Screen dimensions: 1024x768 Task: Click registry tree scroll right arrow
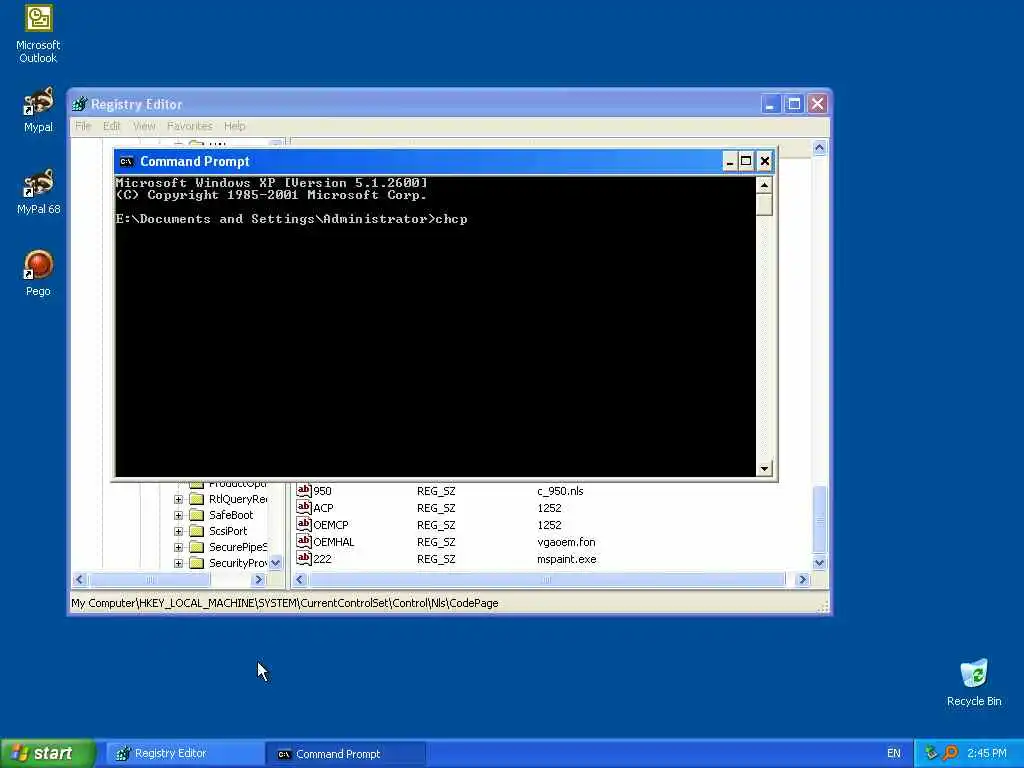(x=259, y=579)
